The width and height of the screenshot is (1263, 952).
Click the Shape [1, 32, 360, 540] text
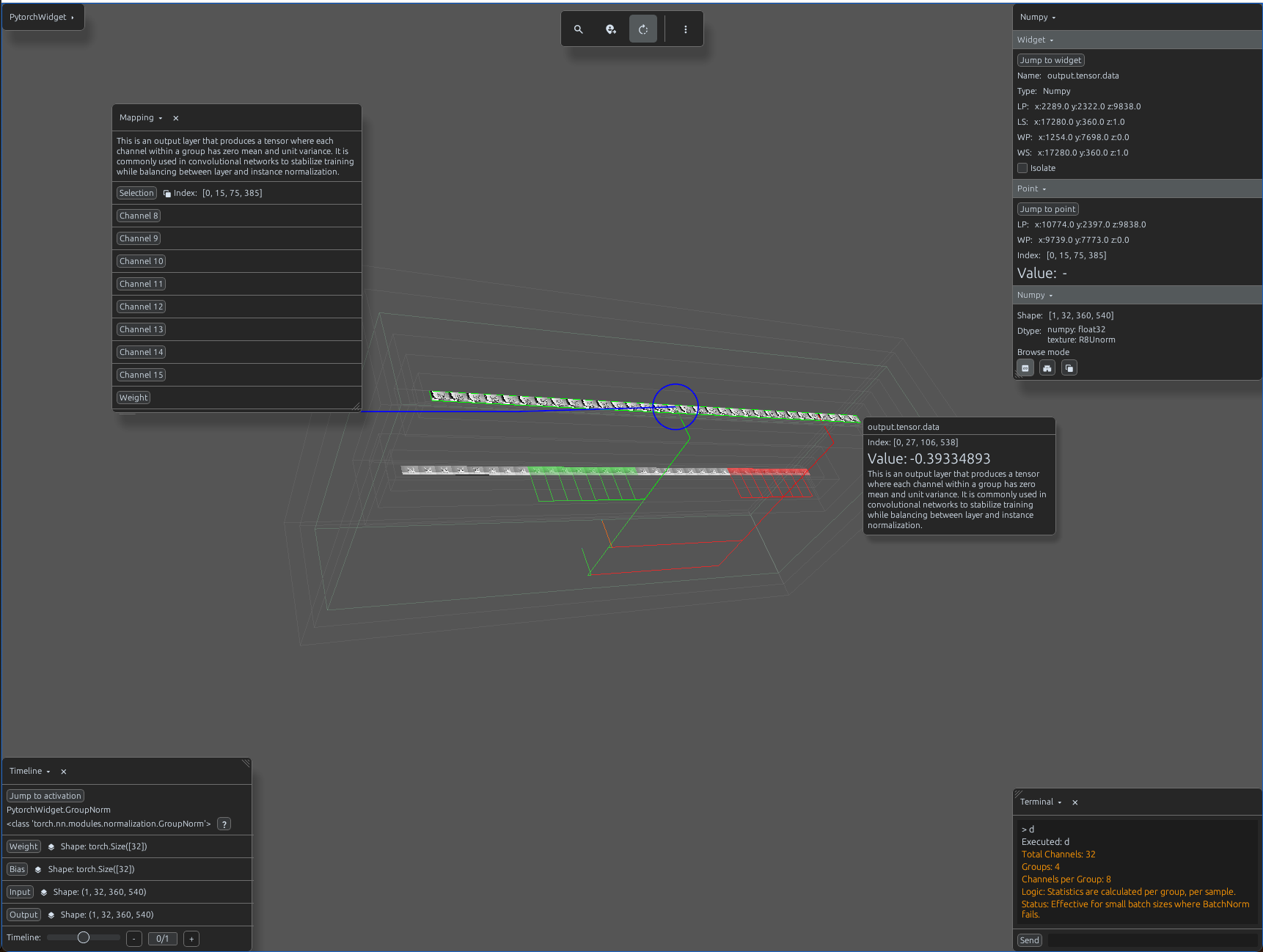(x=1065, y=315)
